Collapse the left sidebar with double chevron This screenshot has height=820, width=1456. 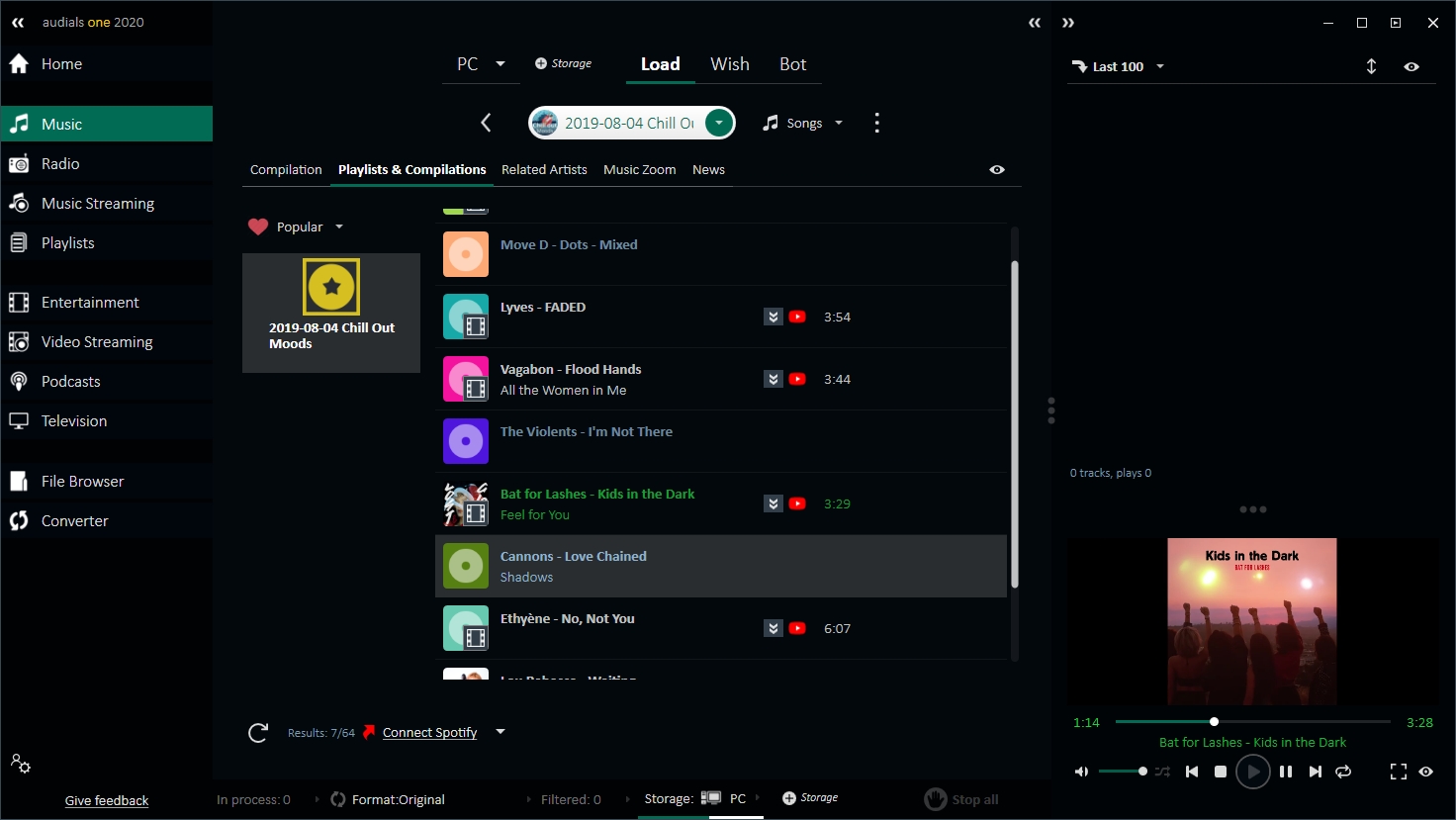[x=18, y=22]
